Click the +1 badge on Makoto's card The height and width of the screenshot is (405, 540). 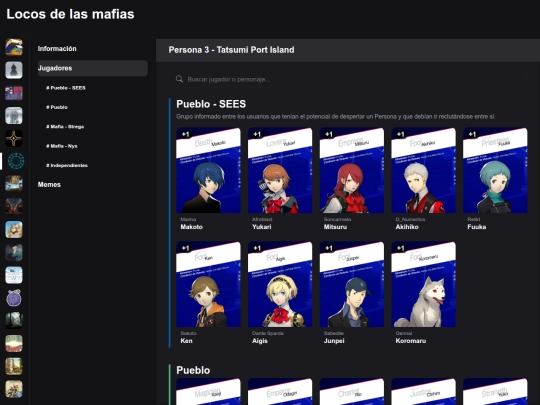pos(186,134)
